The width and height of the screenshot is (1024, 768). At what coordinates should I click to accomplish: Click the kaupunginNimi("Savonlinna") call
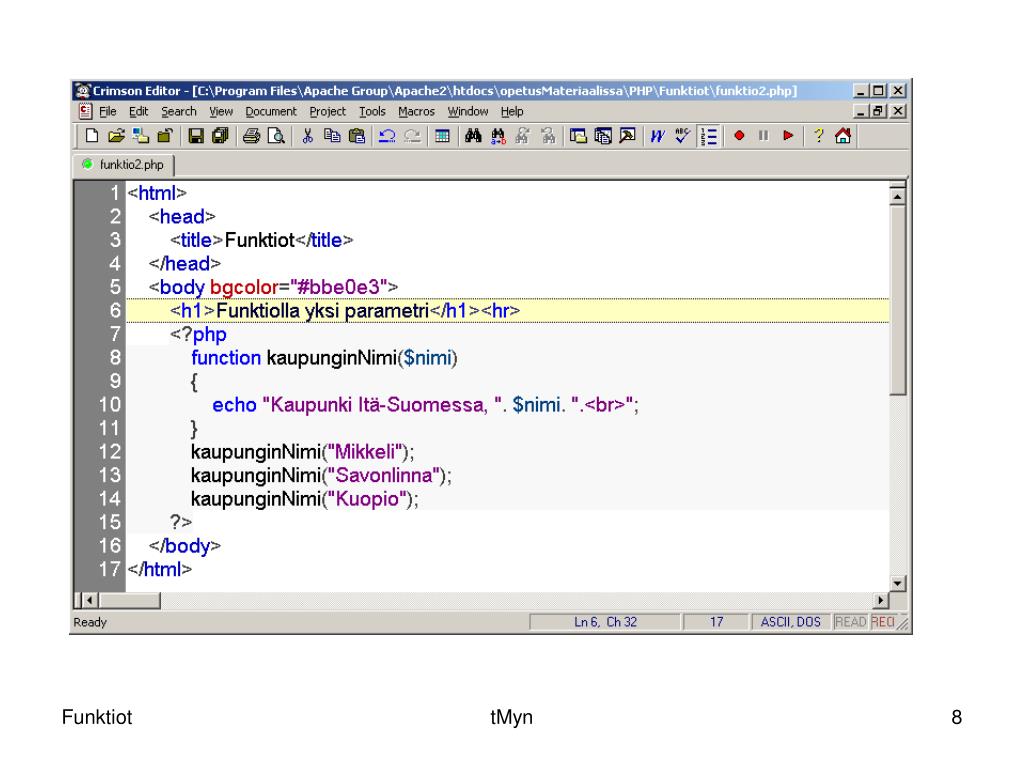coord(321,475)
